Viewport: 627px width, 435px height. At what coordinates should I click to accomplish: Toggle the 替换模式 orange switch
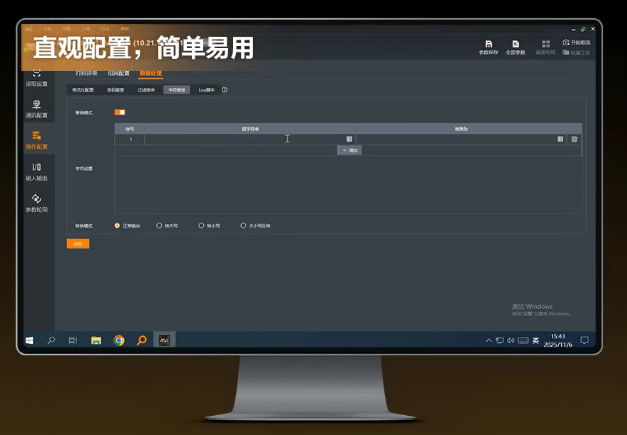119,112
